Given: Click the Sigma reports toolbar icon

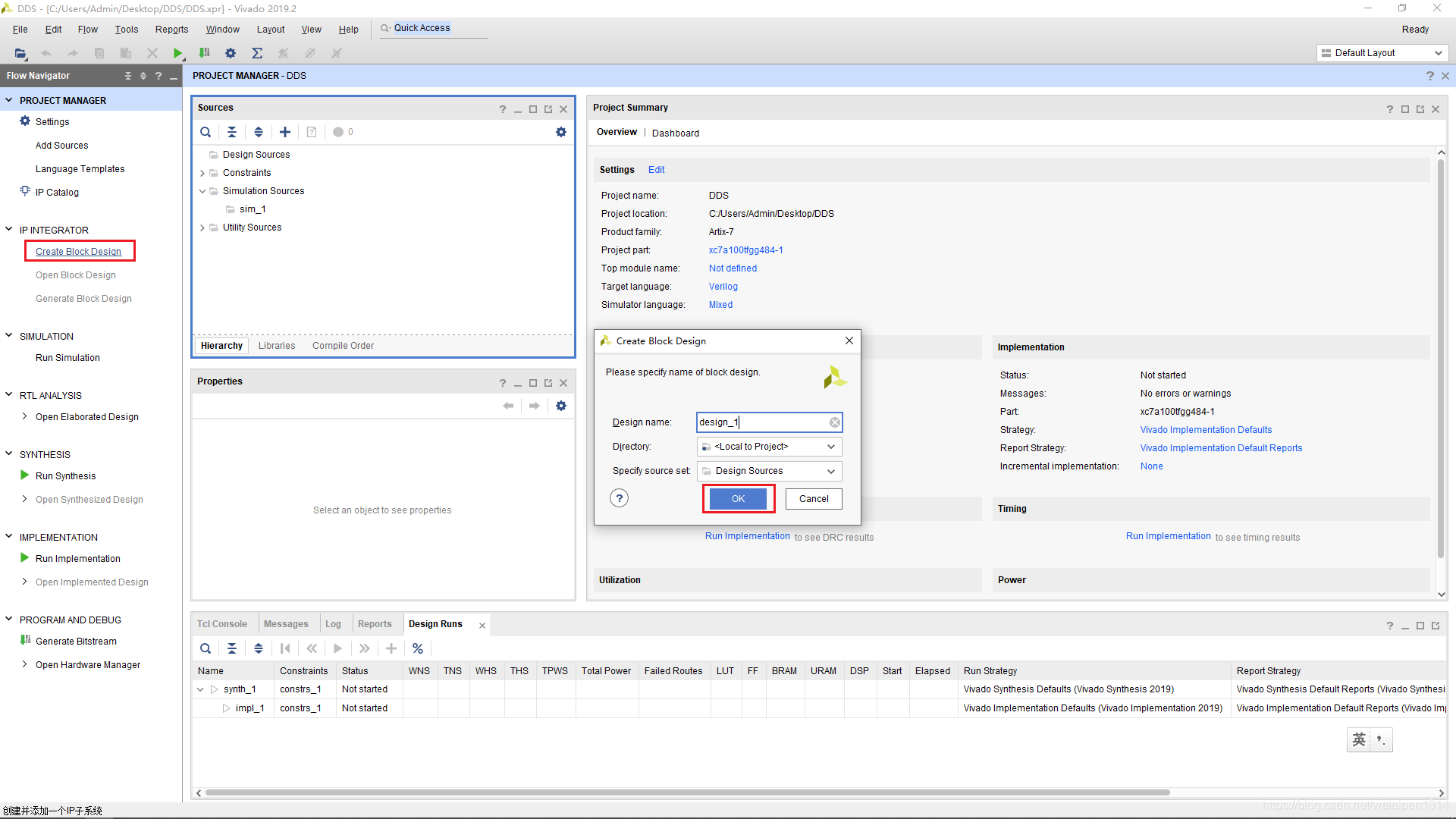Looking at the screenshot, I should point(257,53).
